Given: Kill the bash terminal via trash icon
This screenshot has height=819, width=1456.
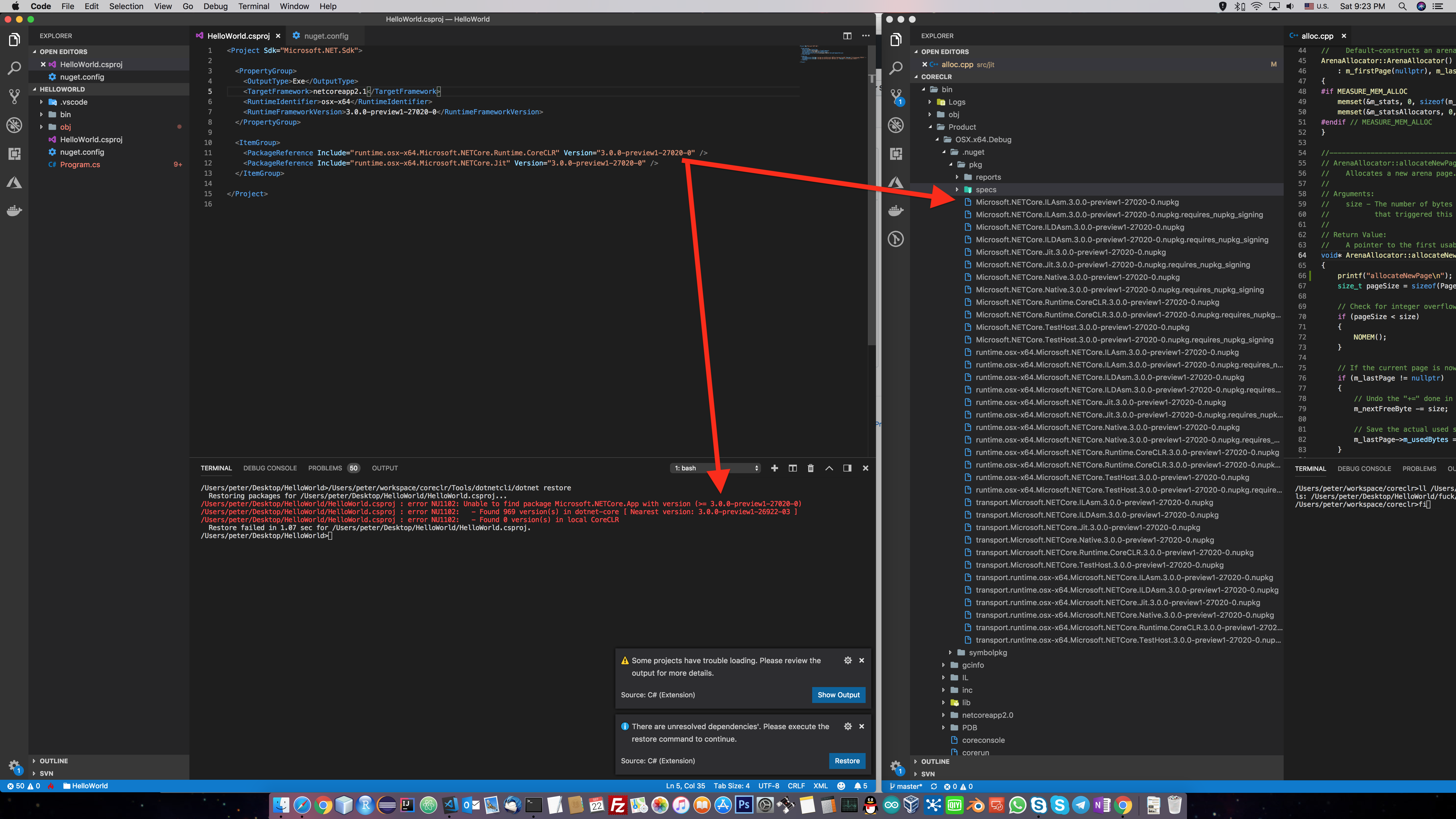Looking at the screenshot, I should [810, 468].
